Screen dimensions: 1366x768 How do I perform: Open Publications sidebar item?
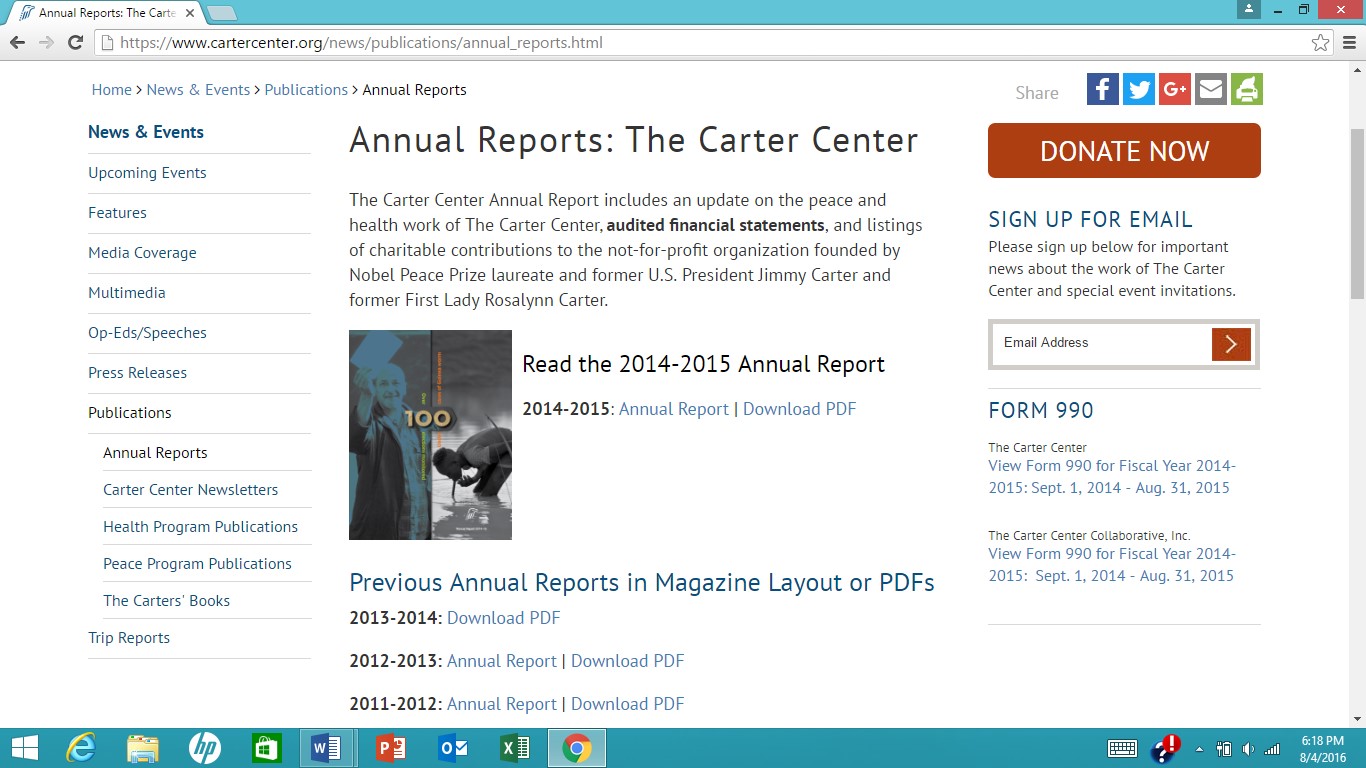[130, 413]
